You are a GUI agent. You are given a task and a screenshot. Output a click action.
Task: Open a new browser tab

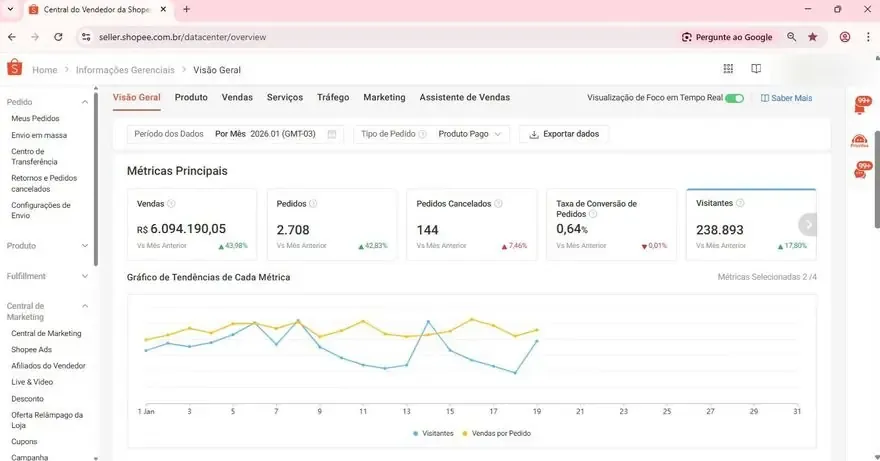coord(186,9)
